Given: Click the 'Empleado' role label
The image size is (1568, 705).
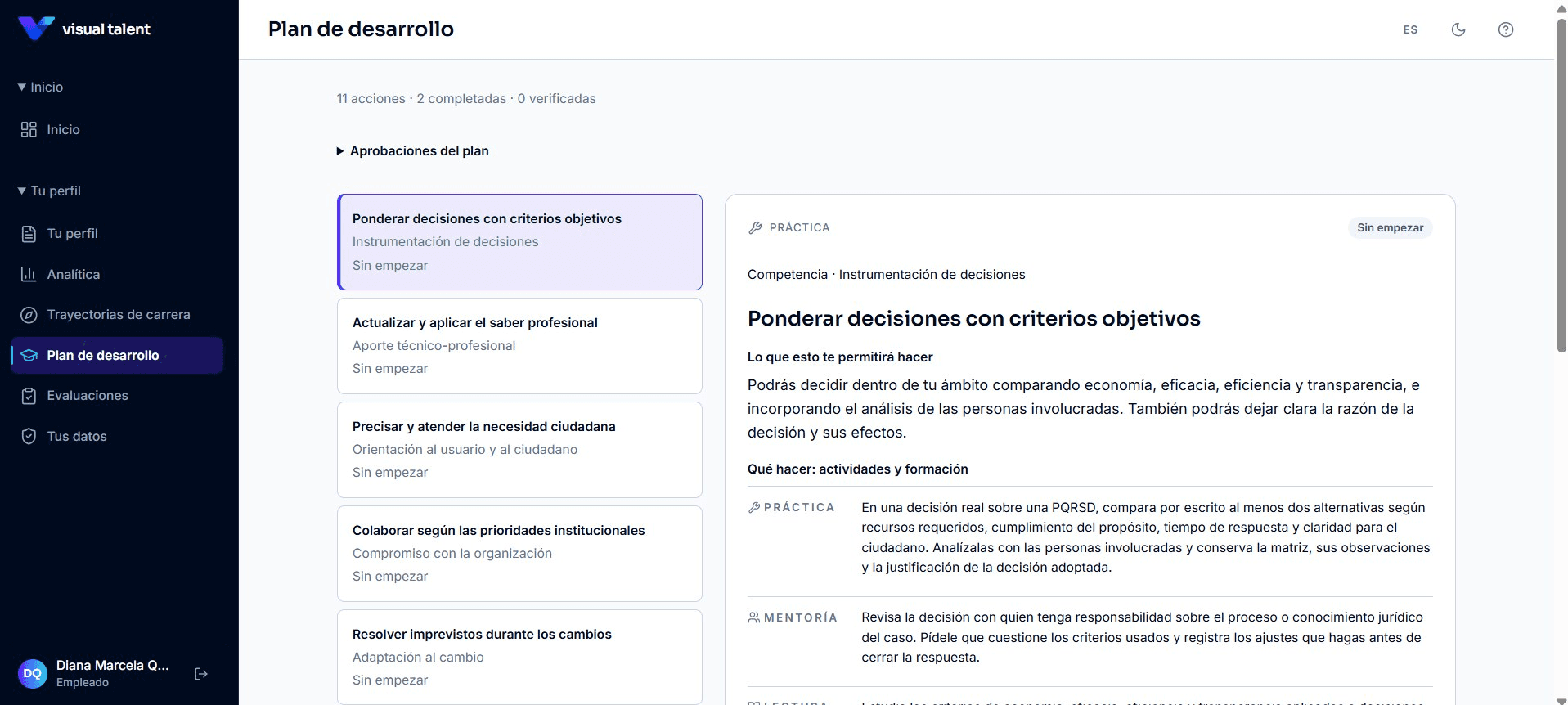Looking at the screenshot, I should pos(83,683).
